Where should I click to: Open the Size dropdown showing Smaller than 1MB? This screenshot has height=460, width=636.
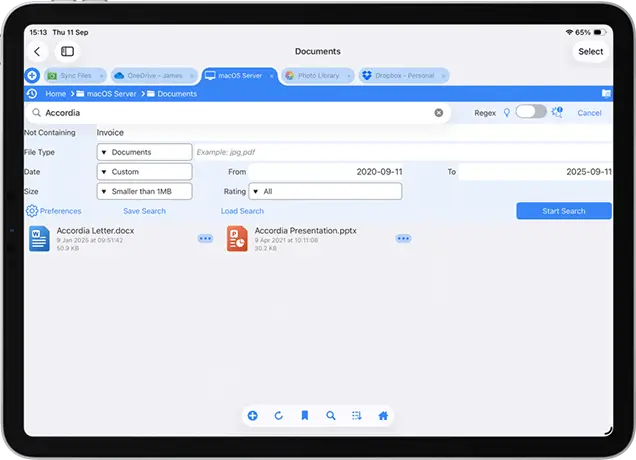[x=144, y=191]
